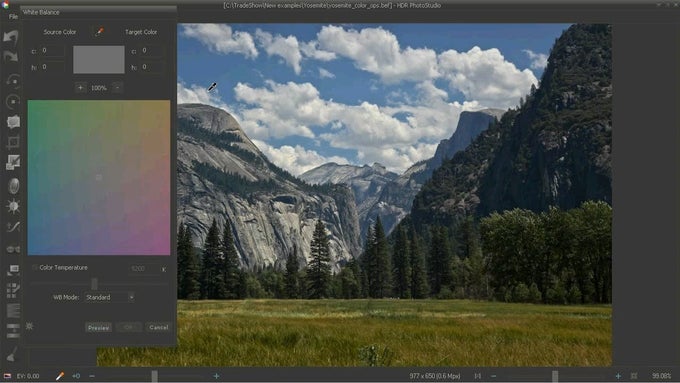Click the White Balance panel title
Screen dimensions: 680x383
(x=41, y=12)
